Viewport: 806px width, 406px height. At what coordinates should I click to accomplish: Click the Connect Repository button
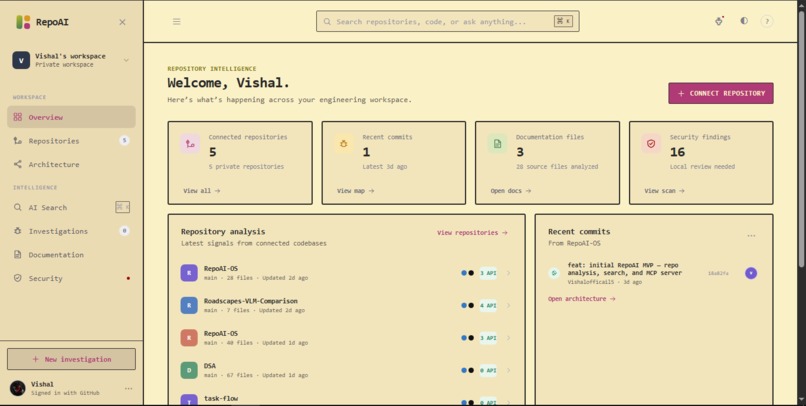[721, 94]
